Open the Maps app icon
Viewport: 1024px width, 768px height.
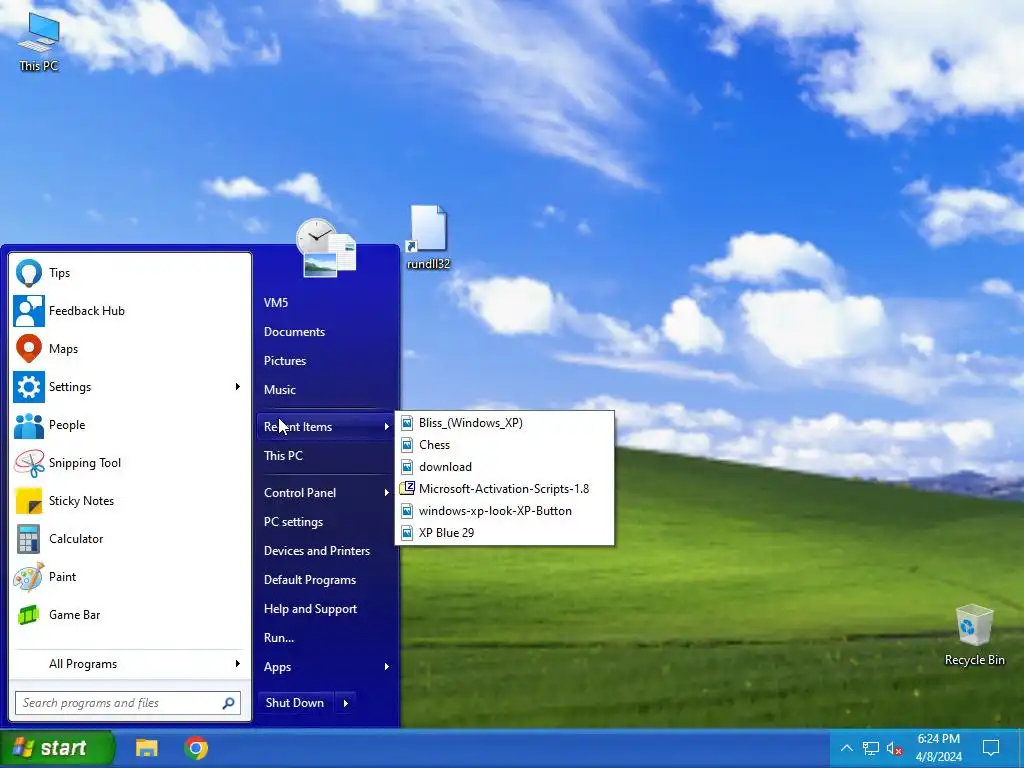[29, 349]
